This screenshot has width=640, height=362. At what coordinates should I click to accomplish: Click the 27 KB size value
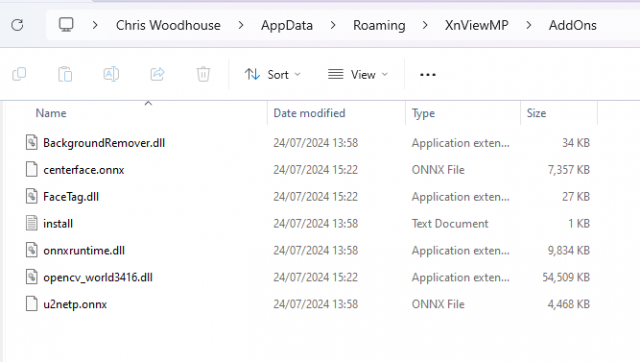576,197
